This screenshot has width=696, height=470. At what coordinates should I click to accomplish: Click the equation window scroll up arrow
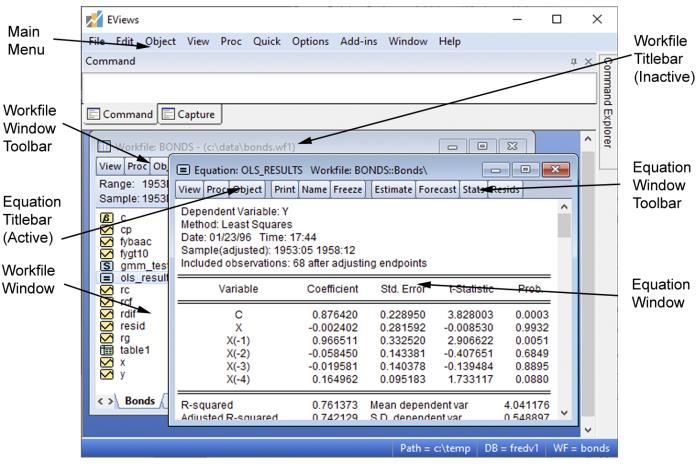click(x=564, y=206)
